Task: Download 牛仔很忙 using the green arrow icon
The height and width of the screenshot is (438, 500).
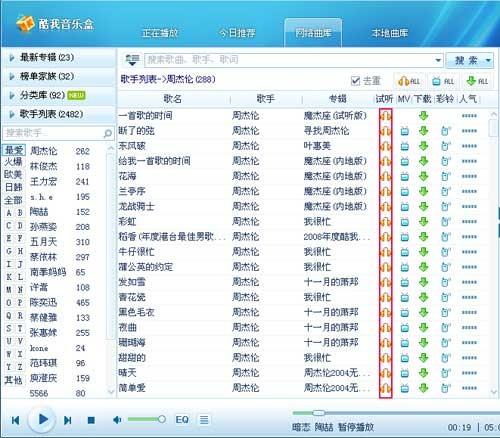Action: pos(423,252)
